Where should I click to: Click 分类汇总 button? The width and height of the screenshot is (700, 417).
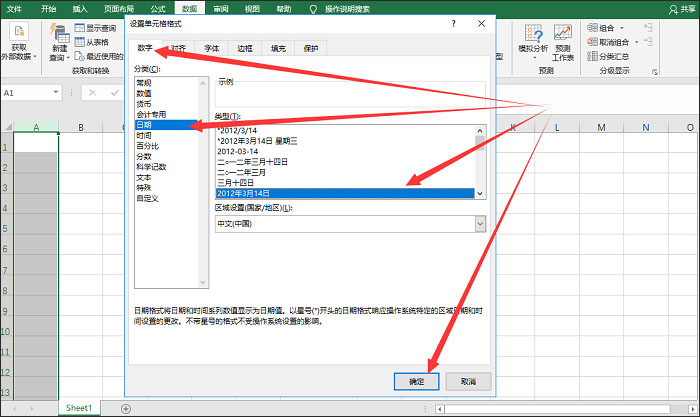(608, 56)
